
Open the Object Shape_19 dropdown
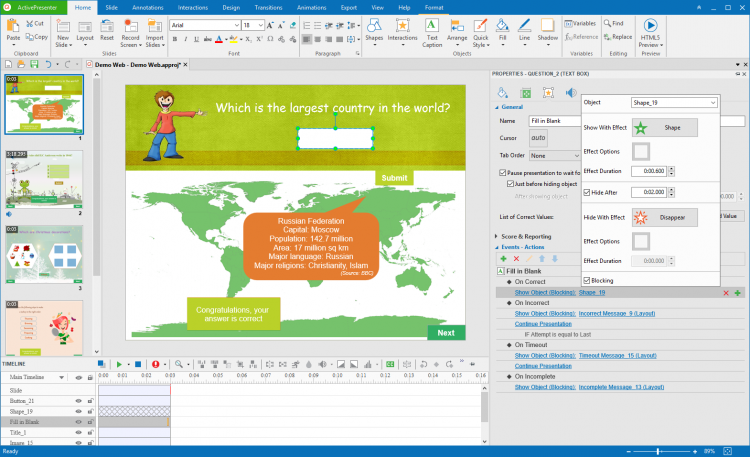coord(674,102)
